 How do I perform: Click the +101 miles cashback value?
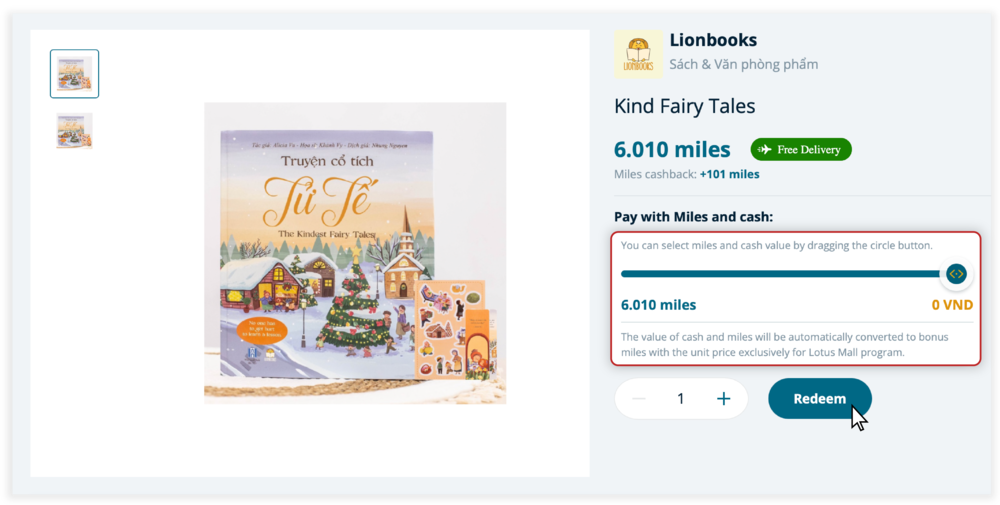click(729, 174)
